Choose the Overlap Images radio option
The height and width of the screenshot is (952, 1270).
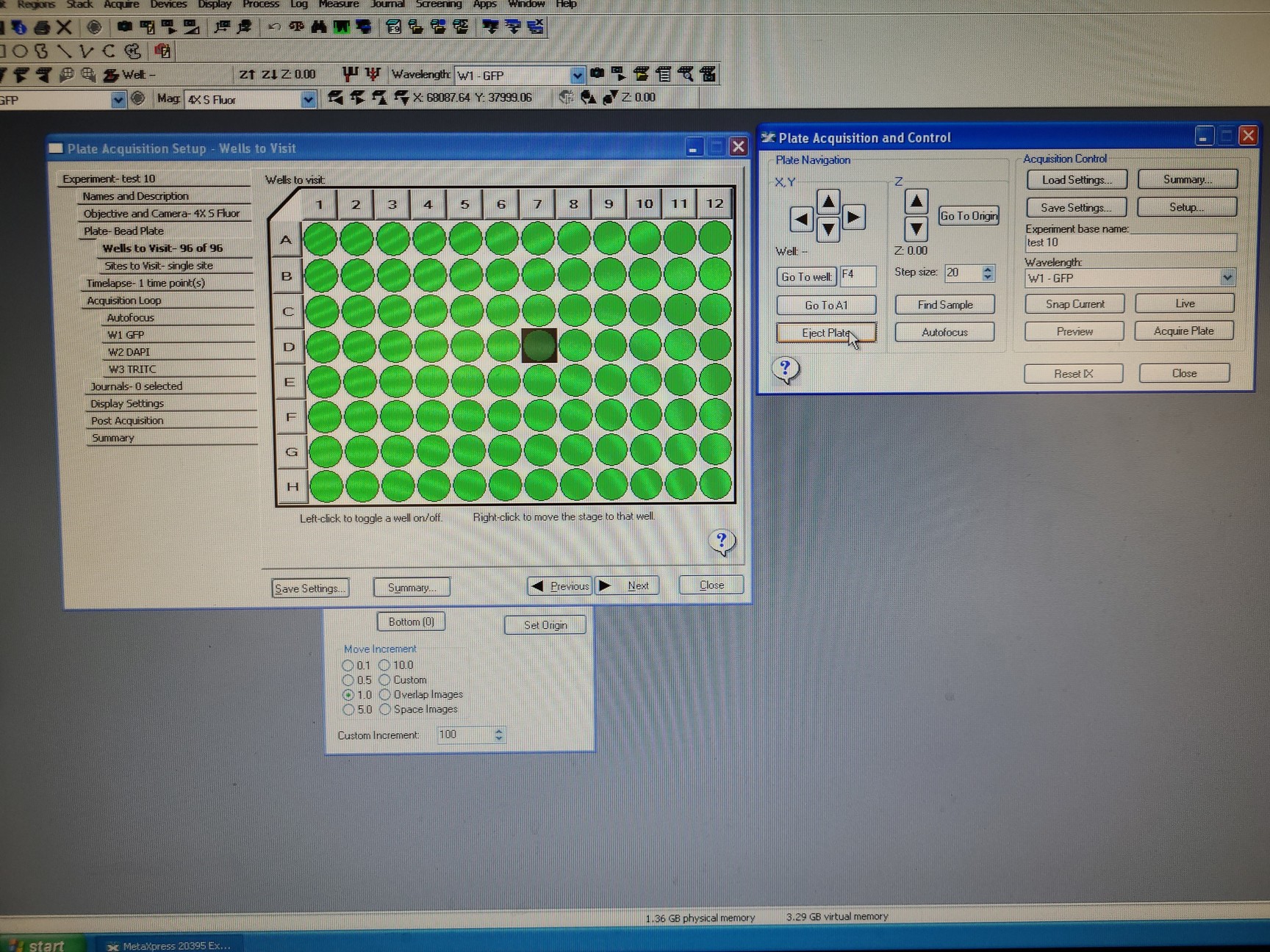click(x=385, y=695)
